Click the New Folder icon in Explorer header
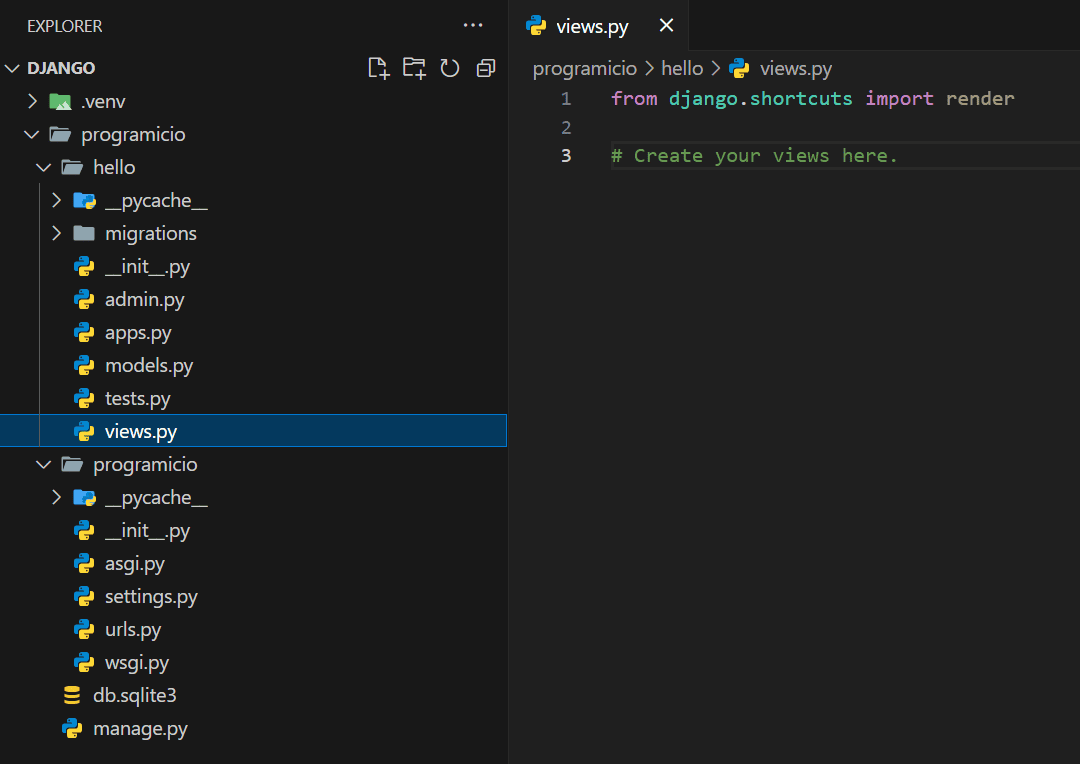 coord(414,68)
